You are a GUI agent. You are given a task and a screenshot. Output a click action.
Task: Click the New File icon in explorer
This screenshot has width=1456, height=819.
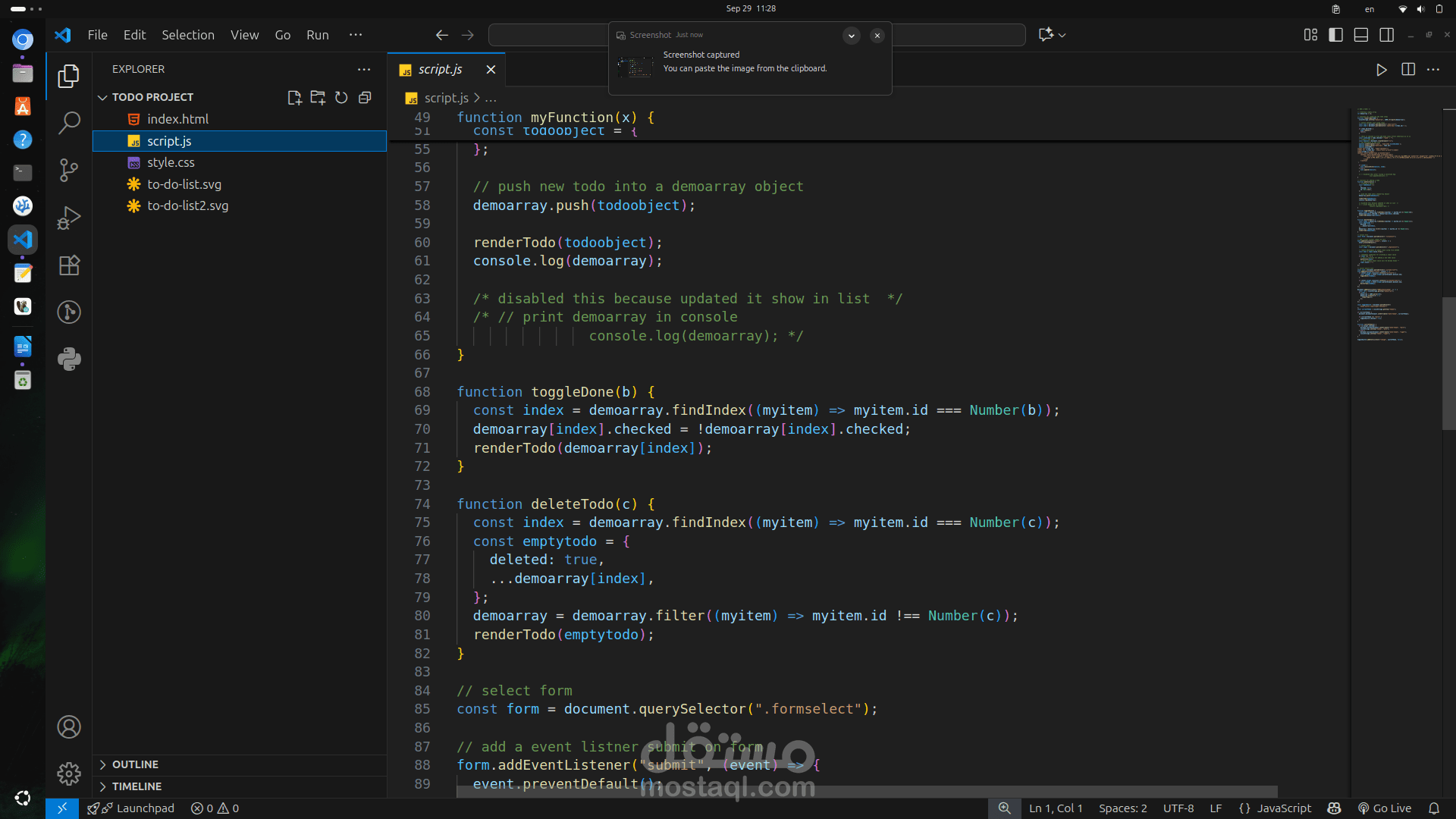click(x=294, y=97)
